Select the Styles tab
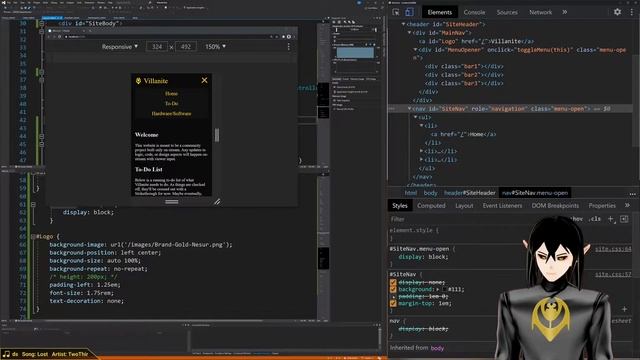The height and width of the screenshot is (360, 640). [x=400, y=206]
